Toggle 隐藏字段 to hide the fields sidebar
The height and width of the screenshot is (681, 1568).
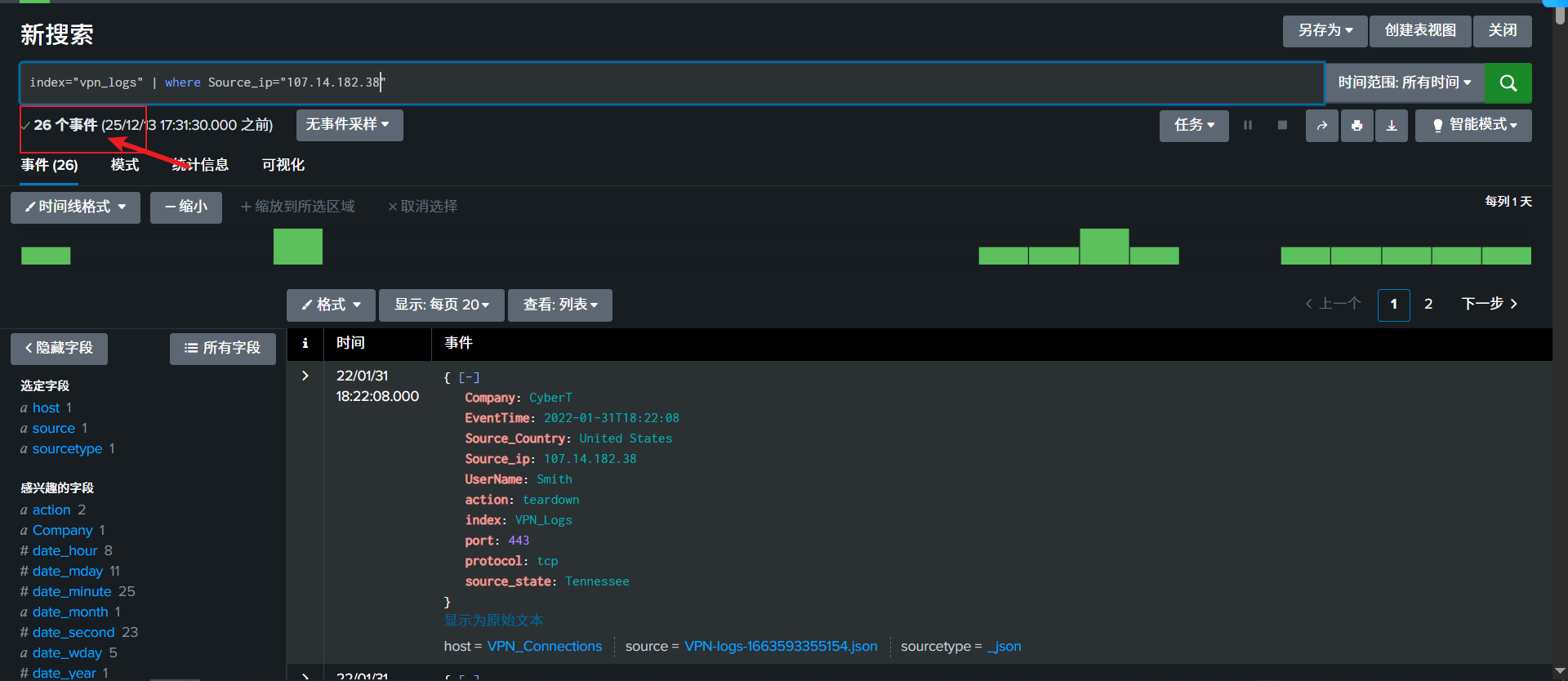point(59,349)
